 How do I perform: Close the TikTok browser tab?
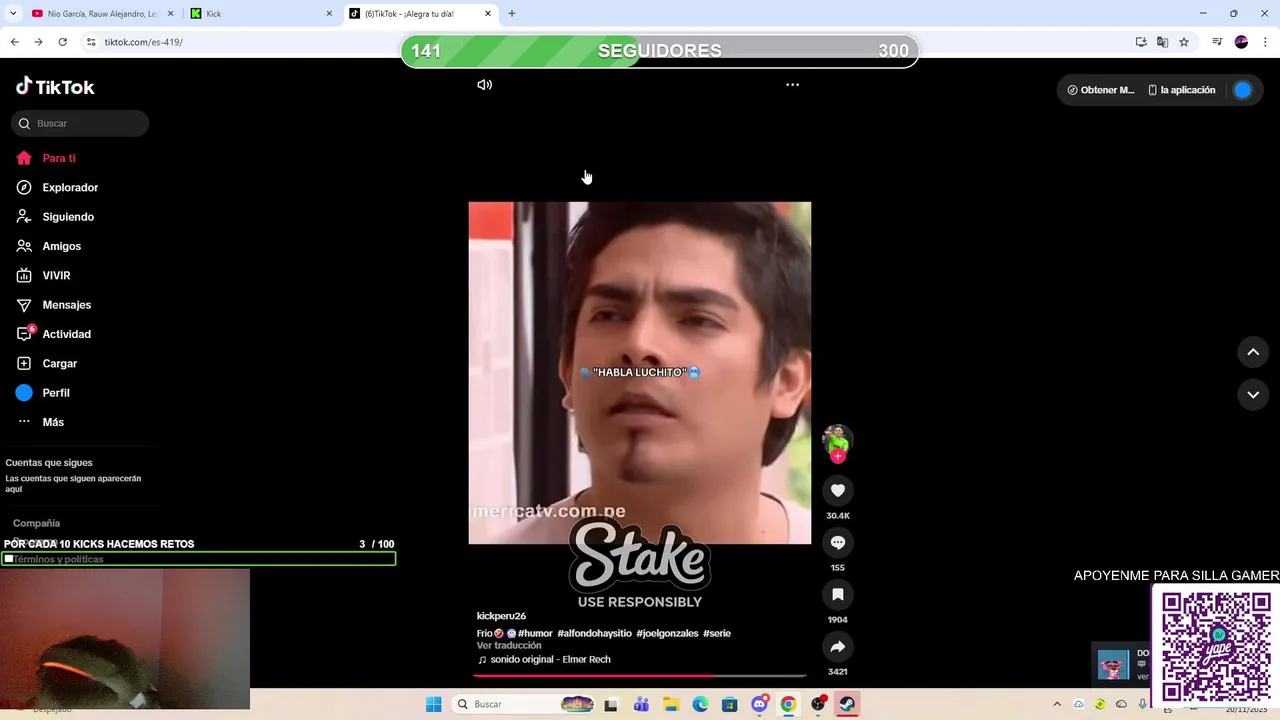point(488,14)
